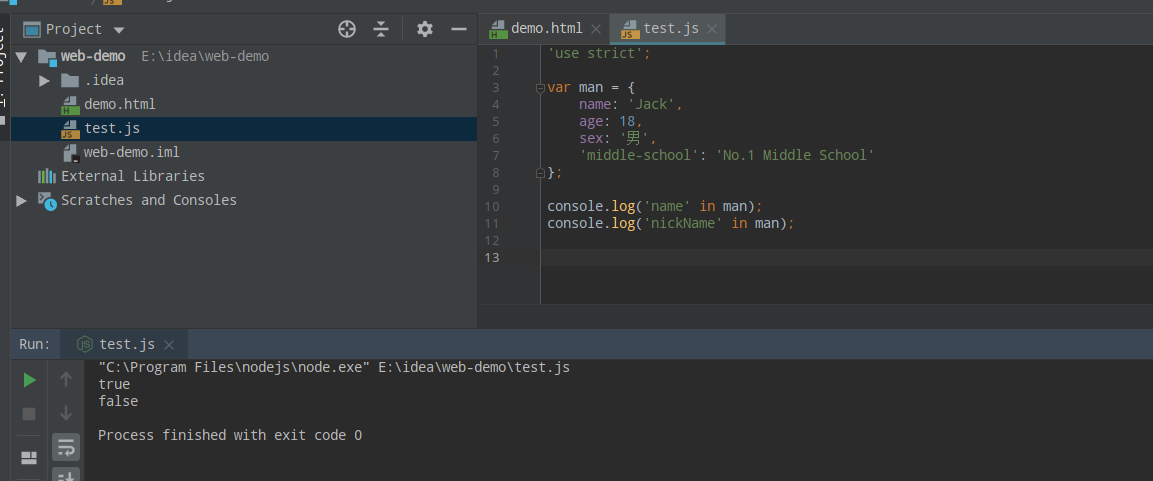Click the number 18 on line 5

[627, 121]
